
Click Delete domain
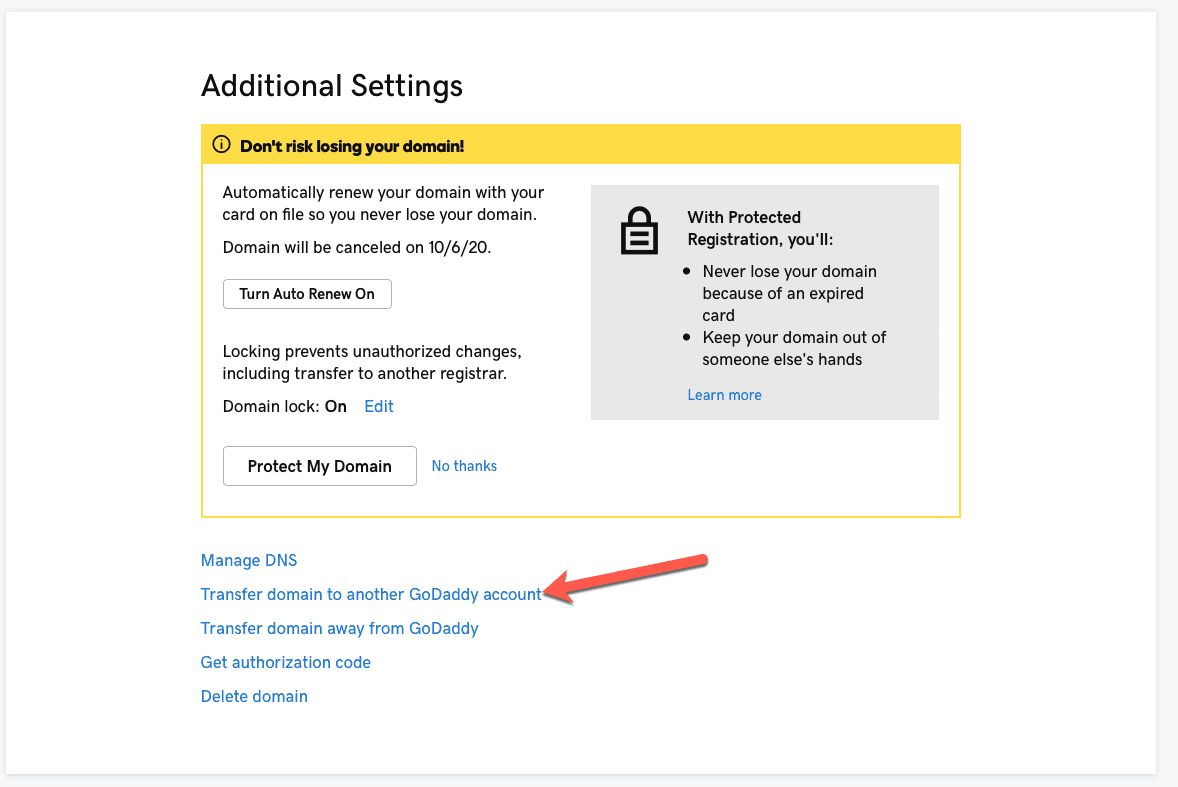point(254,696)
